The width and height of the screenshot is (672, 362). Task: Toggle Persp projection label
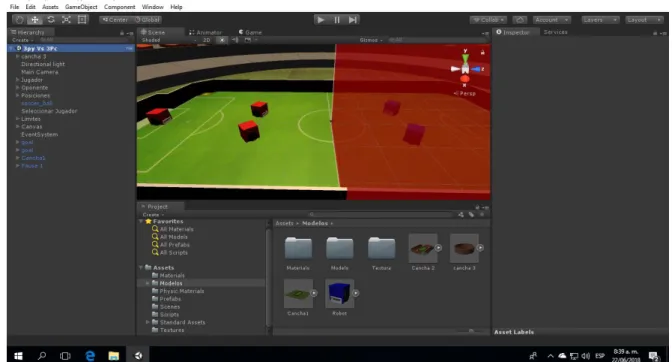pyautogui.click(x=465, y=93)
